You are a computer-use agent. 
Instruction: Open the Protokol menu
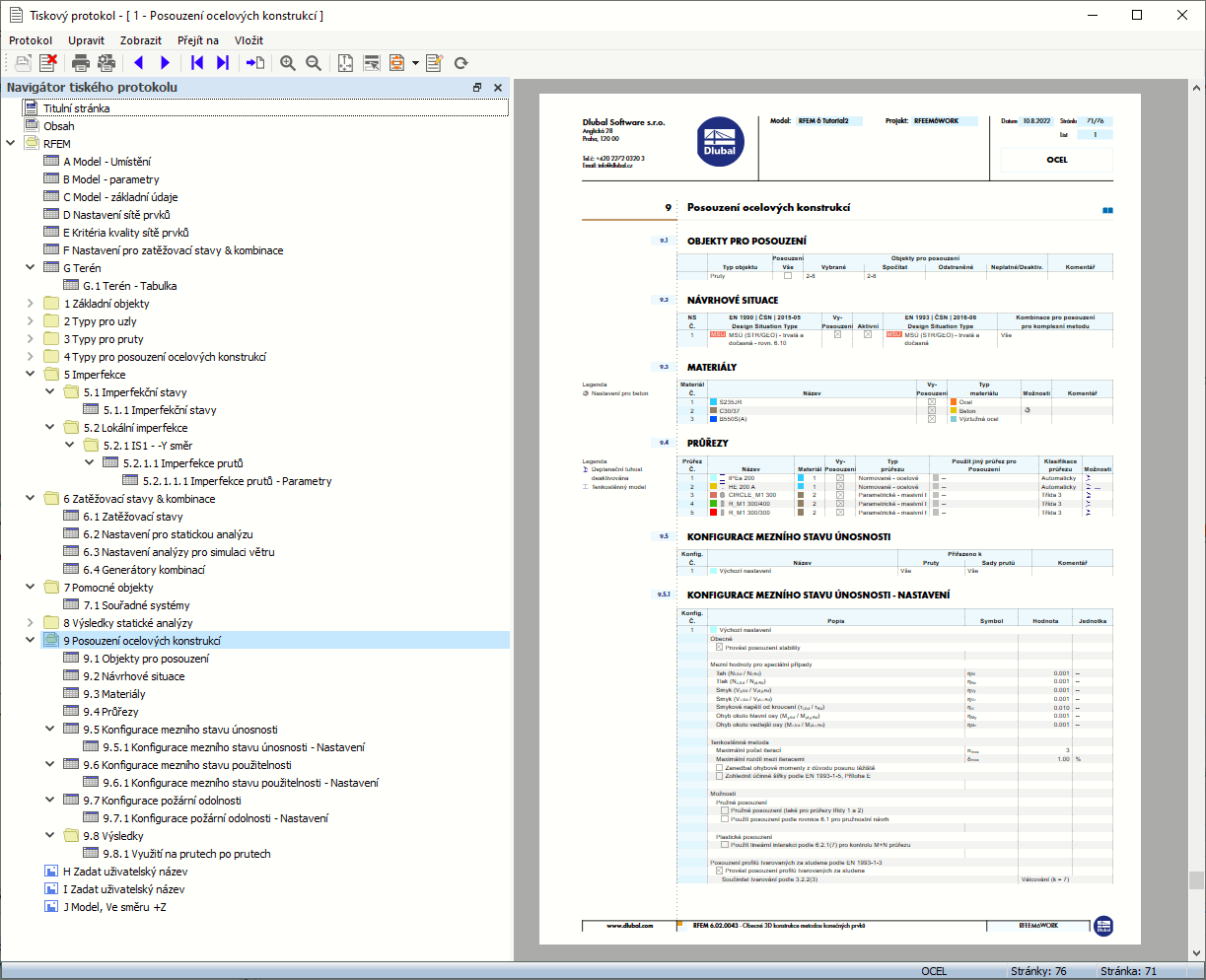click(x=31, y=40)
